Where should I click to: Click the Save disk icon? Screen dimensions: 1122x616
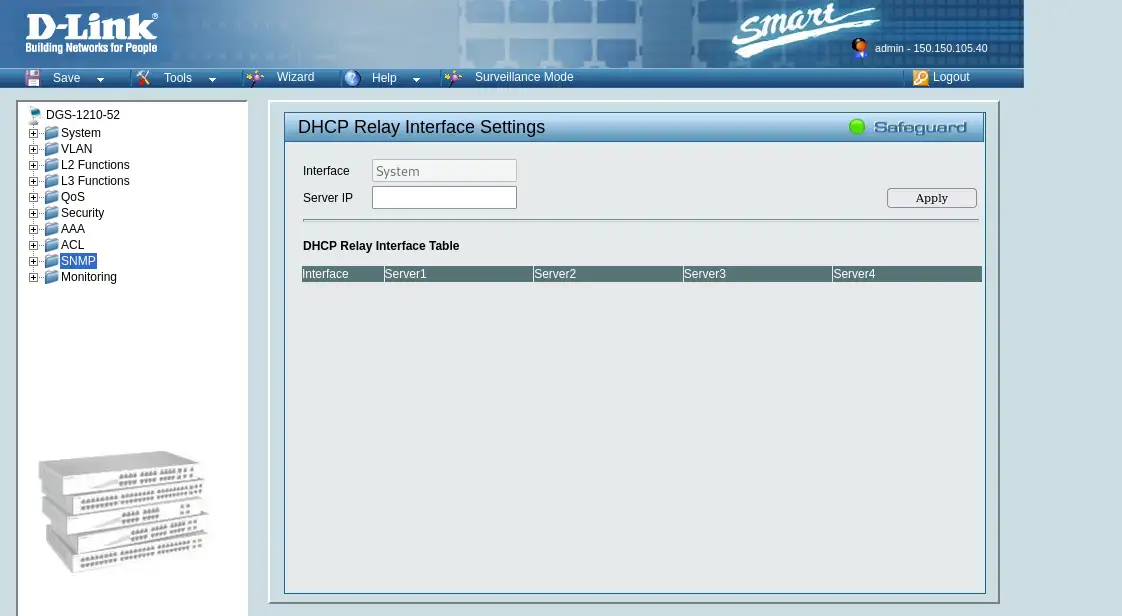tap(32, 77)
